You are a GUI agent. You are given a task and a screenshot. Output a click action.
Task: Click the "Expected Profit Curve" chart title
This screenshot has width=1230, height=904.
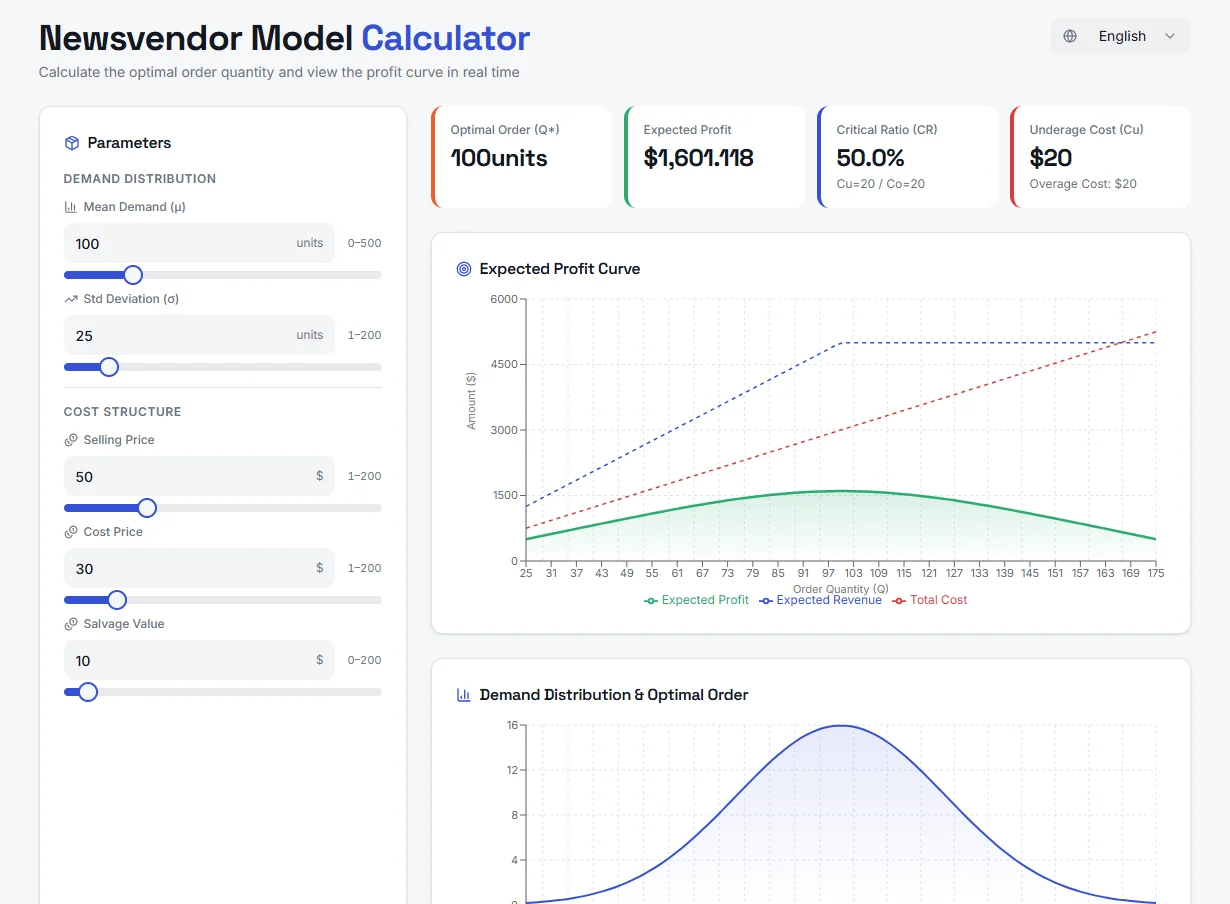click(560, 269)
